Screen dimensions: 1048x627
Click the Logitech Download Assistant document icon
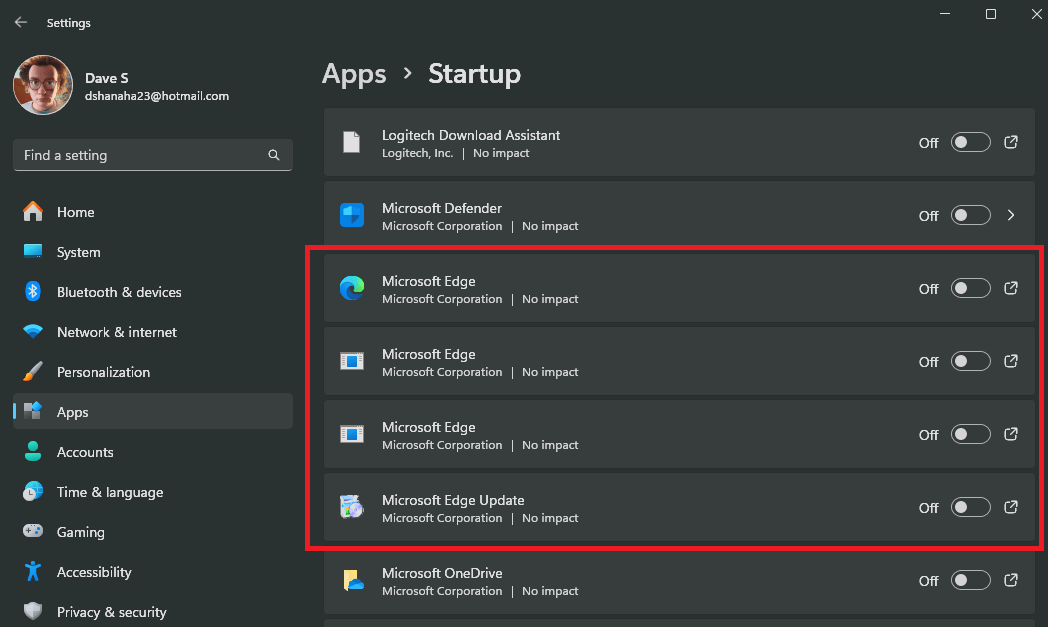[352, 142]
